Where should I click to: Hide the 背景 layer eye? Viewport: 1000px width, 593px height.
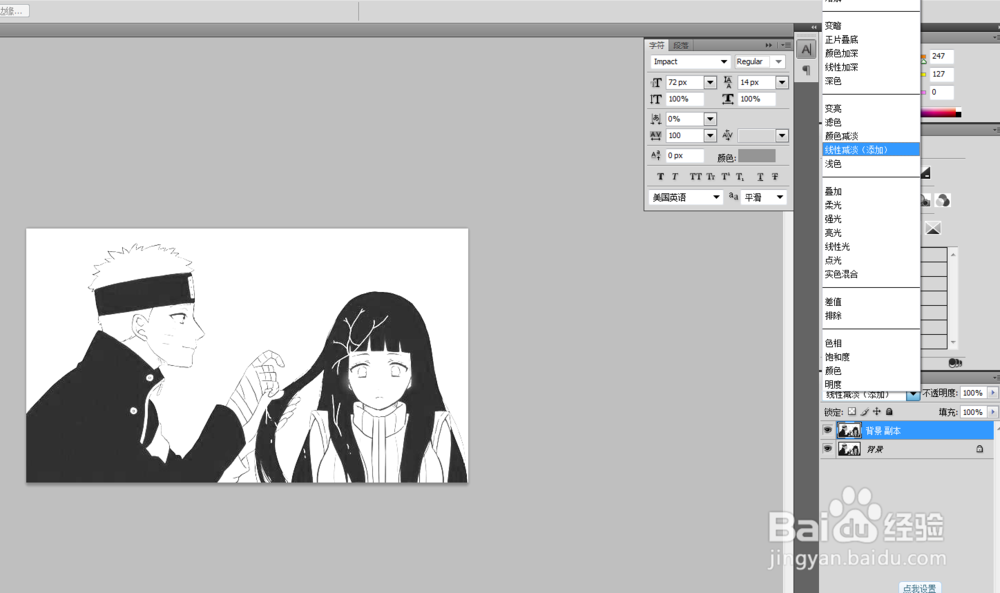[x=827, y=449]
